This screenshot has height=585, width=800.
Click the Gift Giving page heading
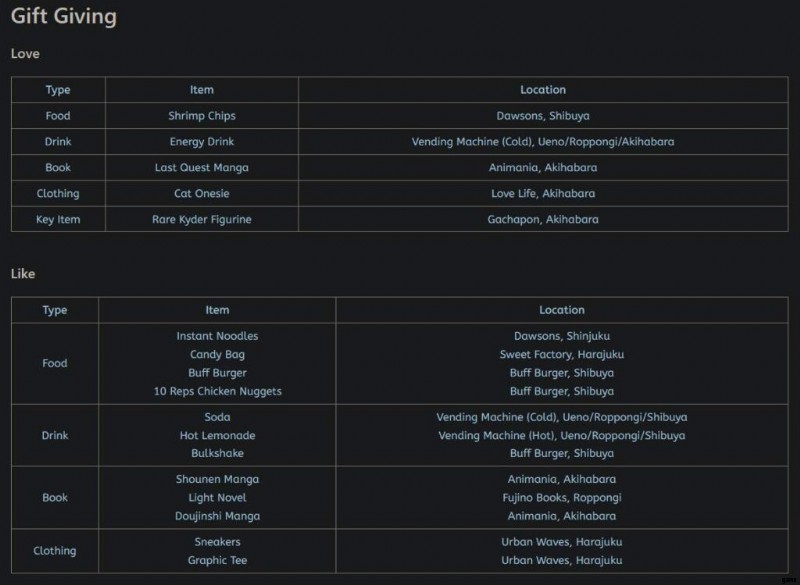(x=63, y=17)
